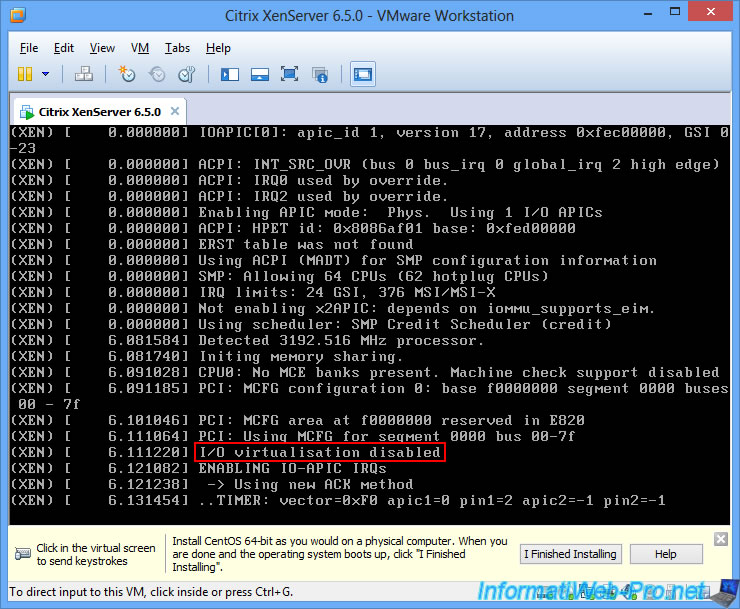This screenshot has height=609, width=740.
Task: Toggle the console view button
Action: click(x=362, y=74)
